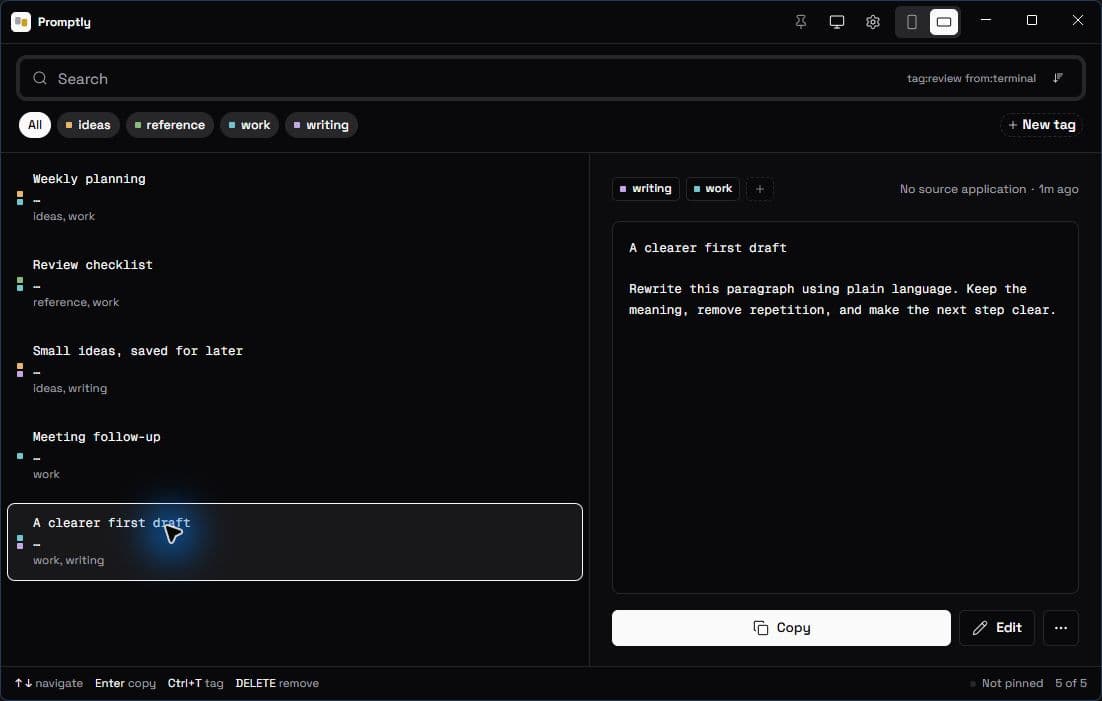Click color markers beside Small ideas row
Viewport: 1102px width, 701px height.
pos(20,369)
